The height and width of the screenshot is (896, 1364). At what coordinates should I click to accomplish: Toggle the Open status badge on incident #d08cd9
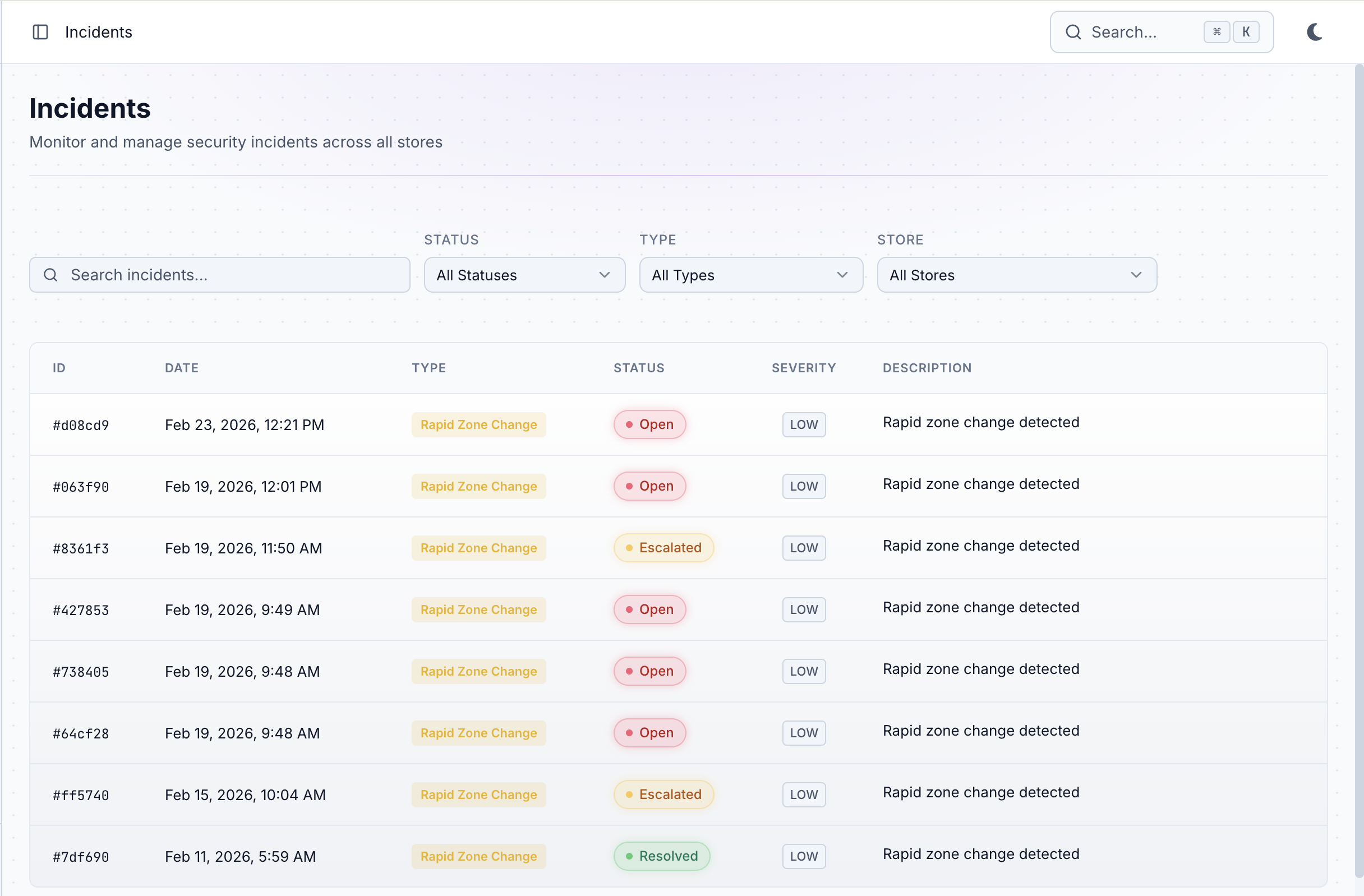pos(649,424)
